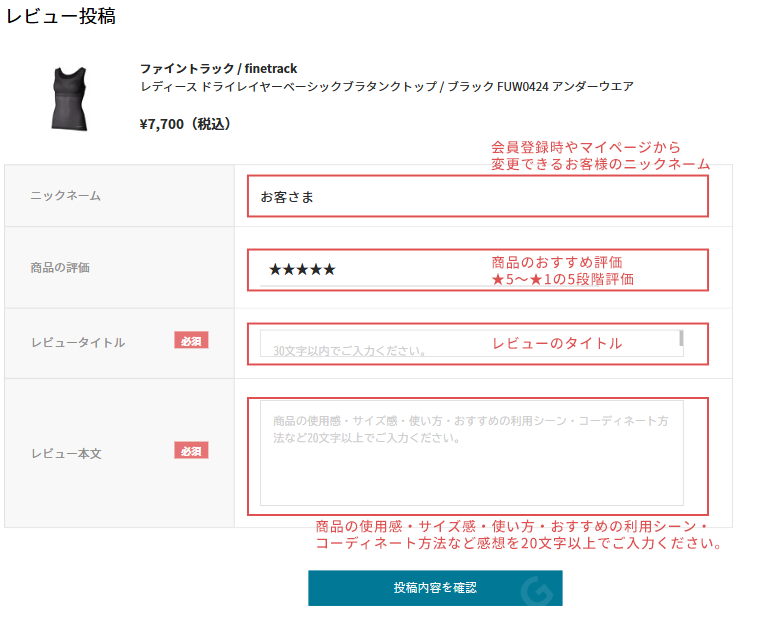This screenshot has height=617, width=769.
Task: Click the レビュー投稿 page heading
Action: click(x=61, y=16)
